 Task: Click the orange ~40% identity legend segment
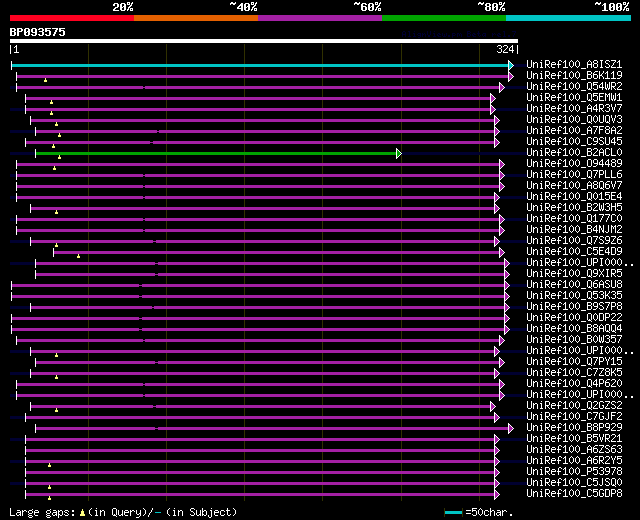pos(196,18)
